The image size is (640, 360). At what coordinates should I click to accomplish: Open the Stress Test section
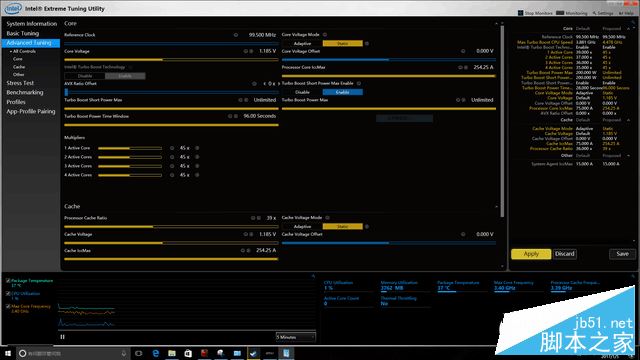click(x=20, y=83)
